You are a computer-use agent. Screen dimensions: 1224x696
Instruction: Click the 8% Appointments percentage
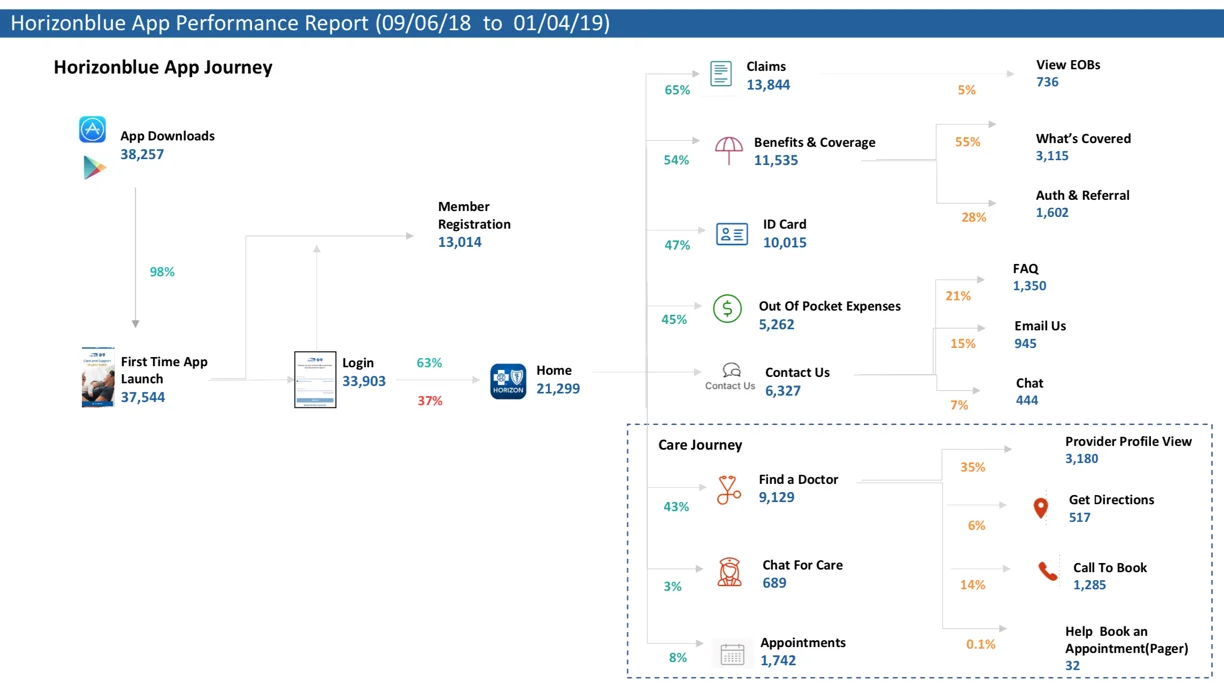[x=678, y=658]
